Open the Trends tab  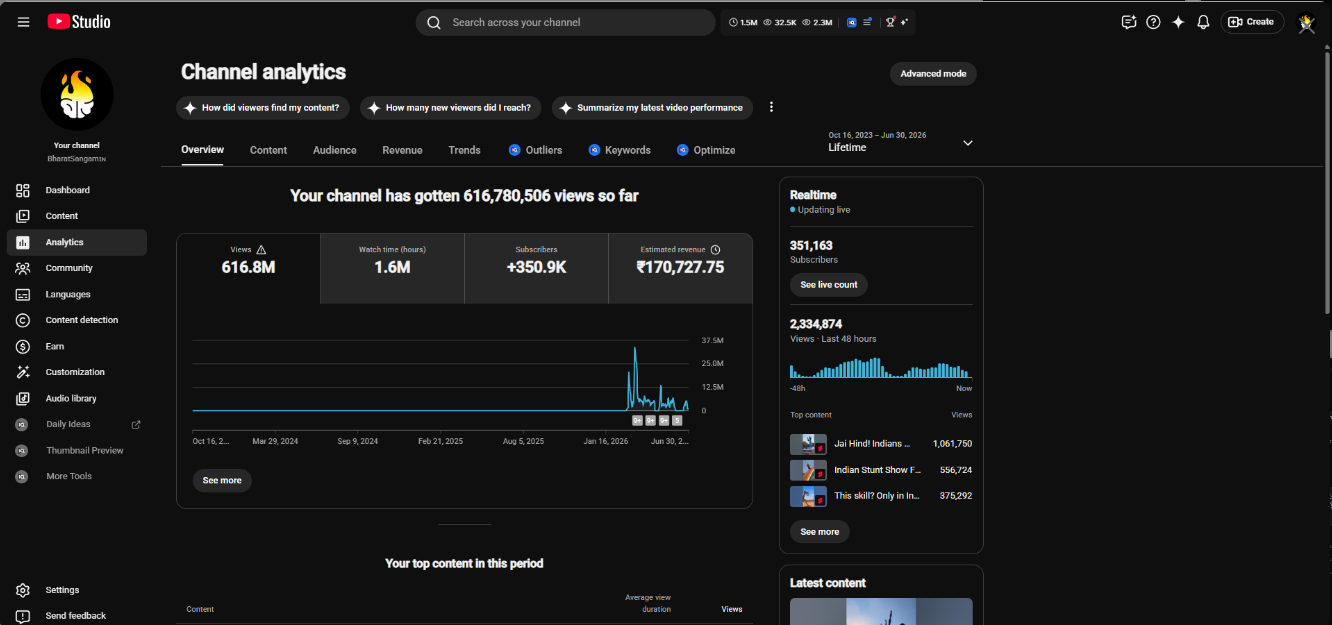(464, 150)
